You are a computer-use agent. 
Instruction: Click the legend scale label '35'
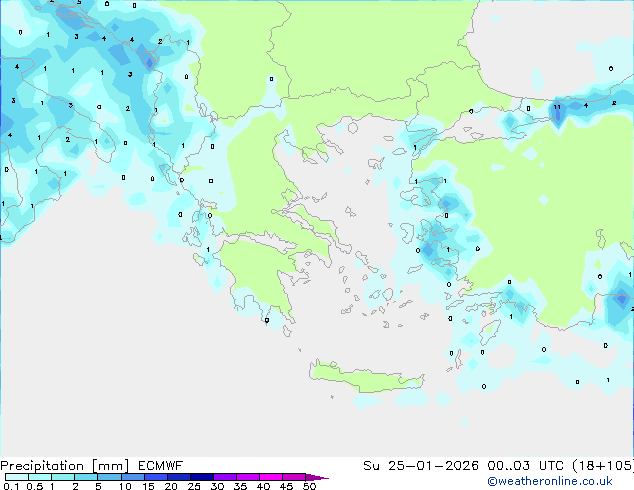[x=240, y=486]
